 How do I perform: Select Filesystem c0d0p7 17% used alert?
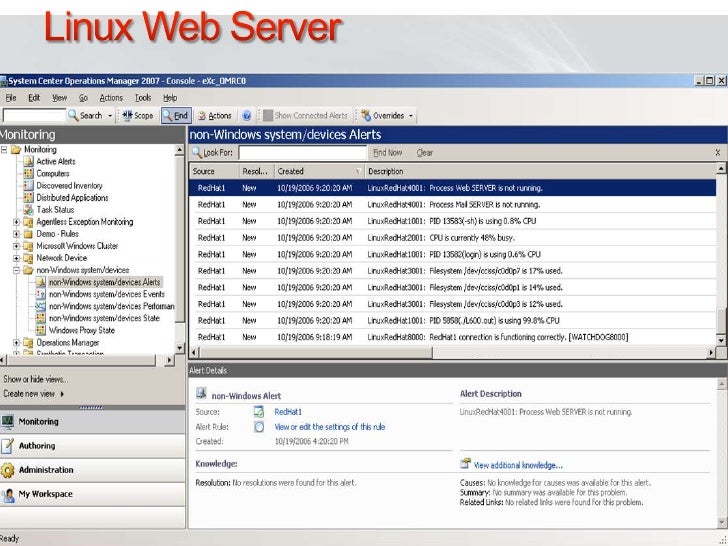click(x=453, y=271)
